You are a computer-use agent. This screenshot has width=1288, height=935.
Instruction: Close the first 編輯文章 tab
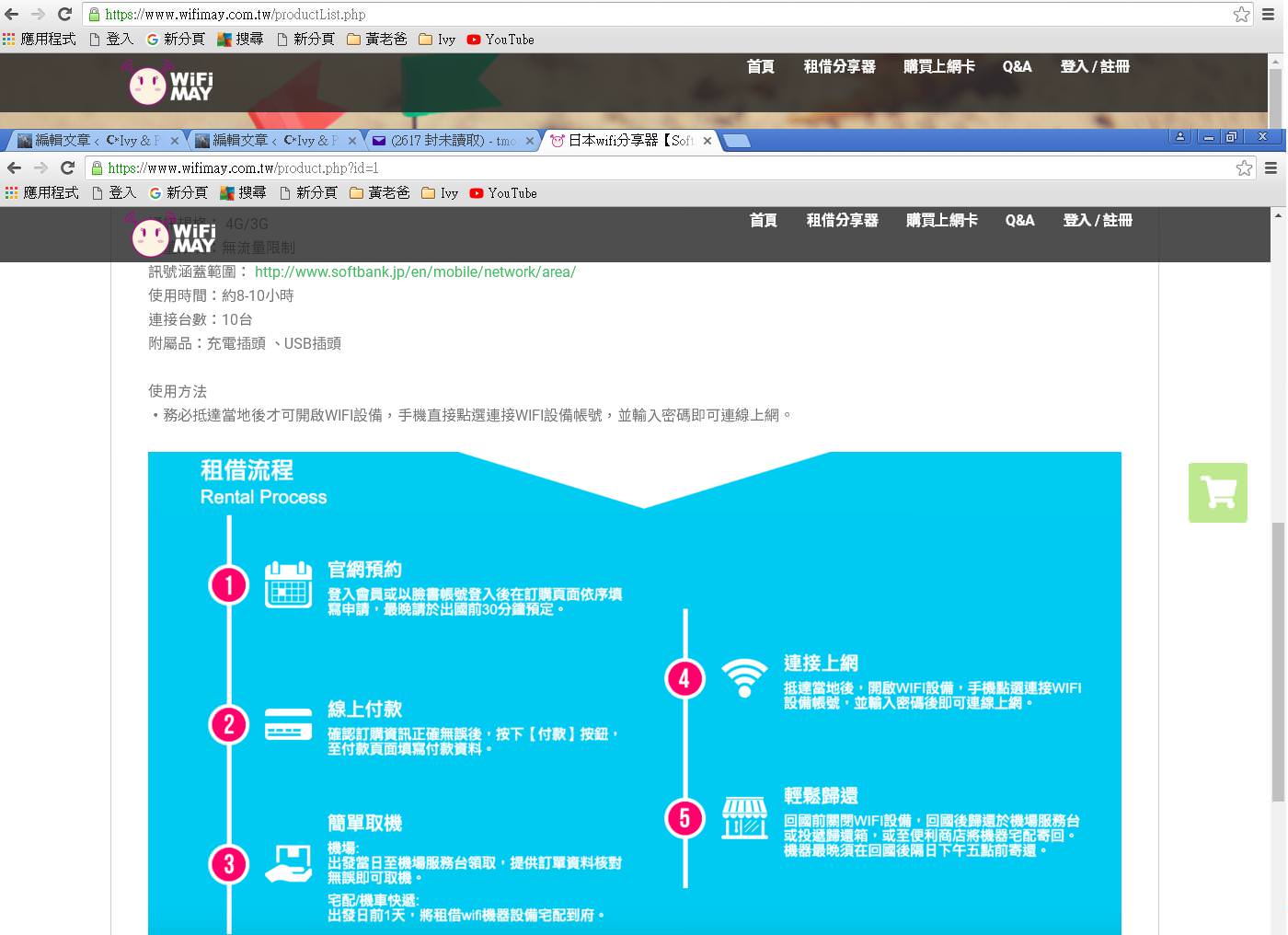click(x=175, y=141)
